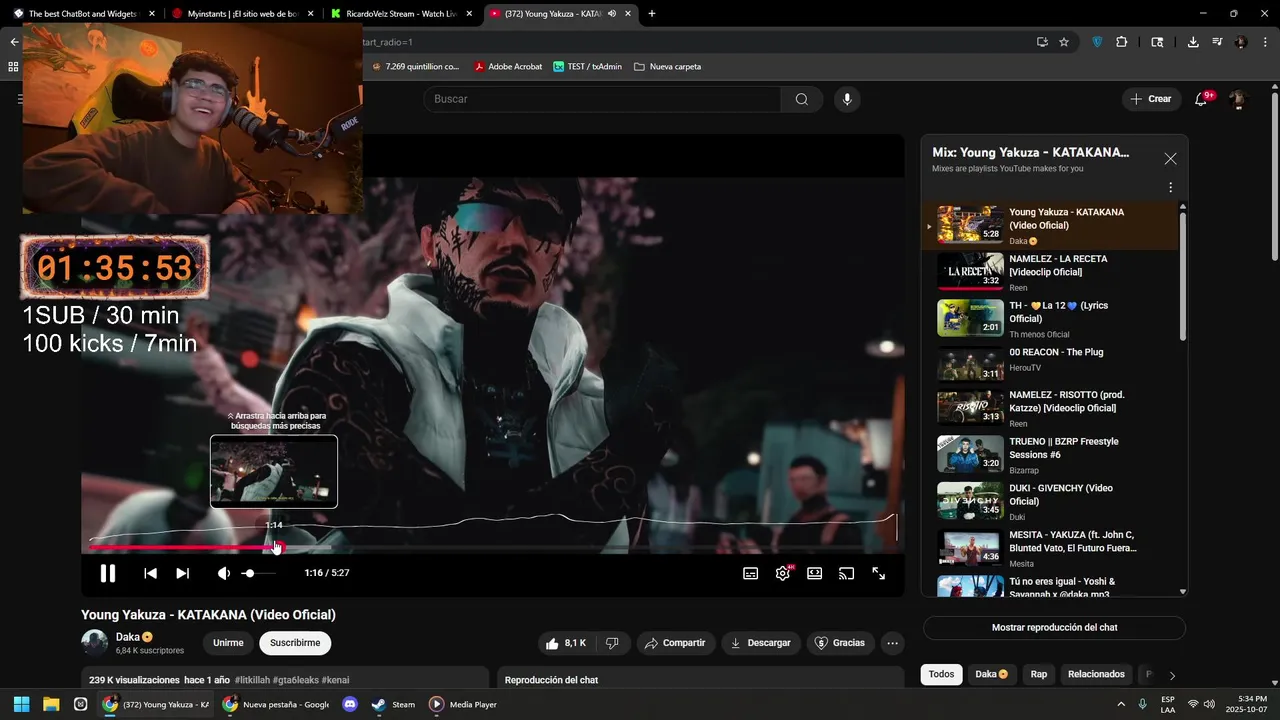Open Daka channel avatar
The height and width of the screenshot is (720, 1280).
click(x=95, y=643)
